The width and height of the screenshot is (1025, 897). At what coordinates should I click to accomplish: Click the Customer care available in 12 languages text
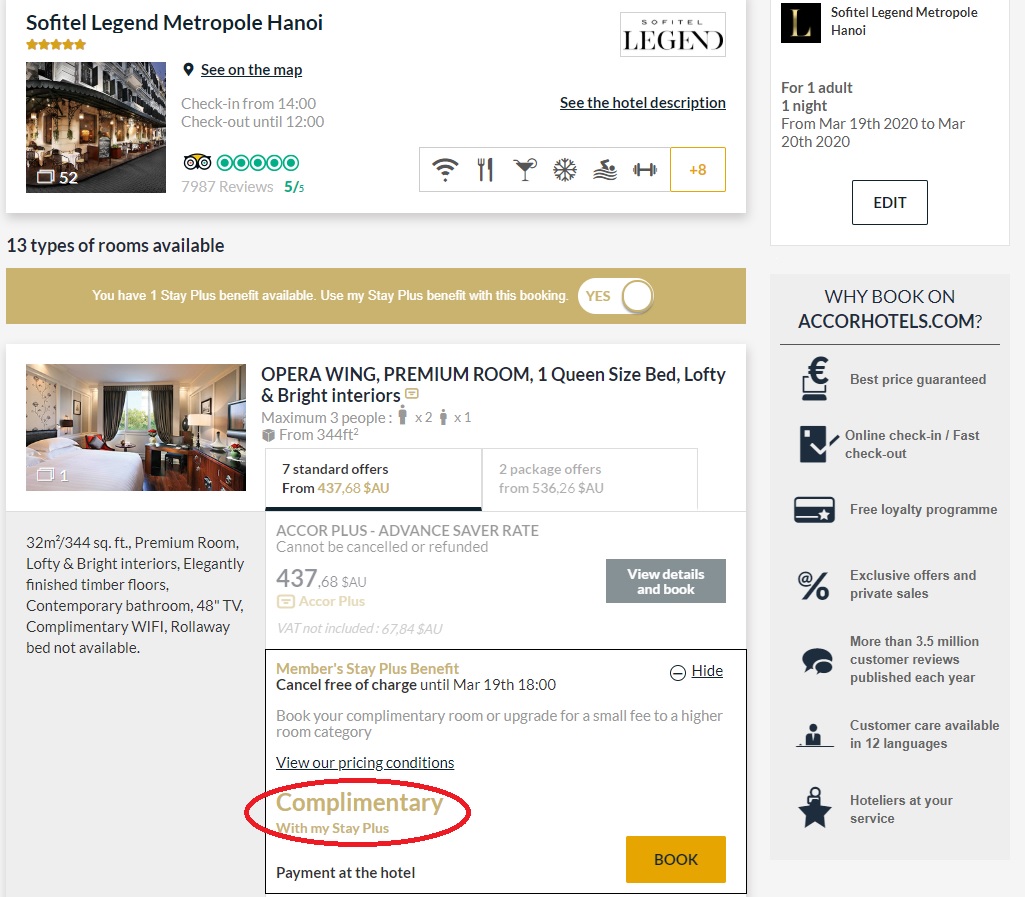coord(924,734)
